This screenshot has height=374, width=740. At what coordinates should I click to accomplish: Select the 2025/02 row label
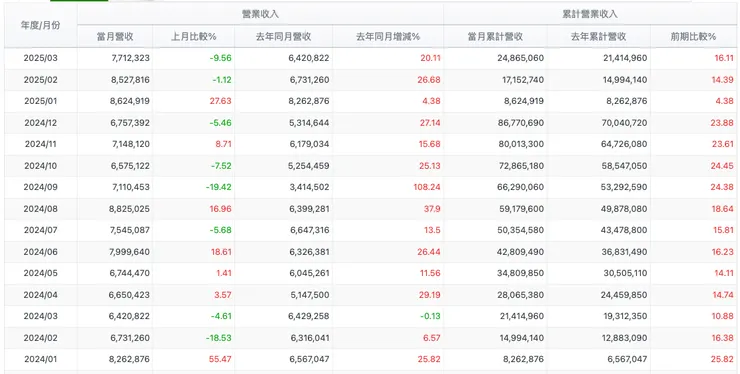tap(41, 80)
